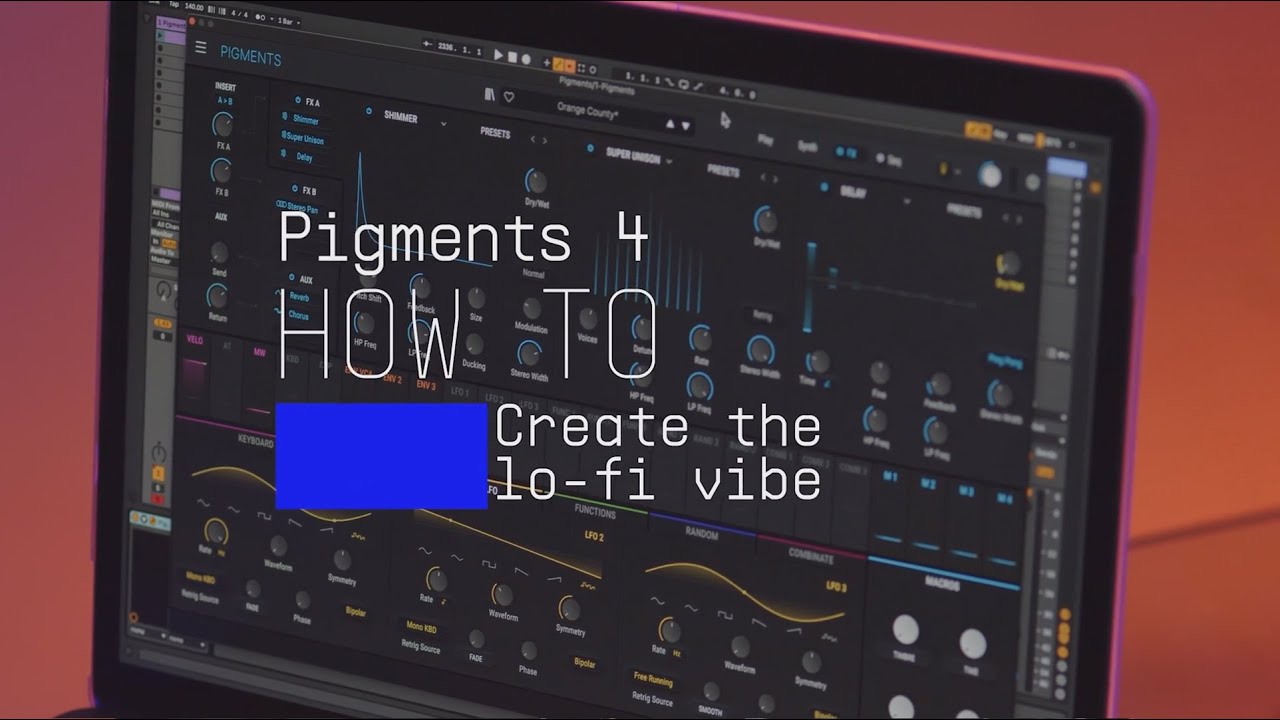Click the Orange County preset name
Viewport: 1280px width, 720px height.
pyautogui.click(x=587, y=113)
